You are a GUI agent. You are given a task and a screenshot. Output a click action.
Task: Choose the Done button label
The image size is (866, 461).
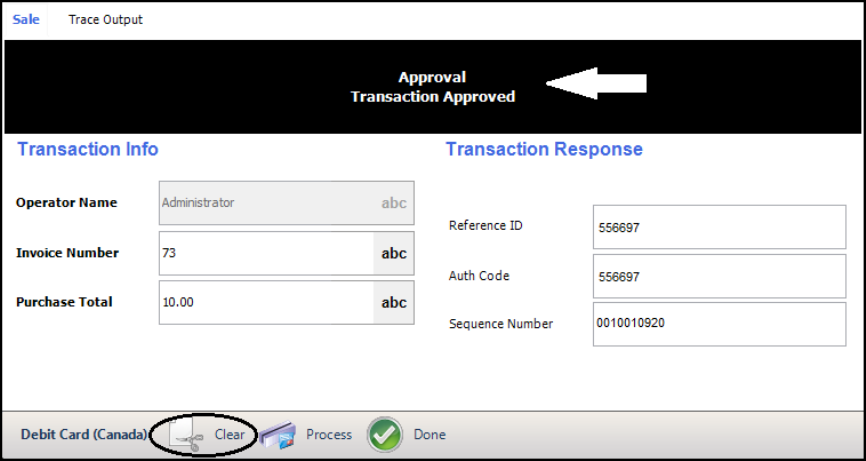430,434
